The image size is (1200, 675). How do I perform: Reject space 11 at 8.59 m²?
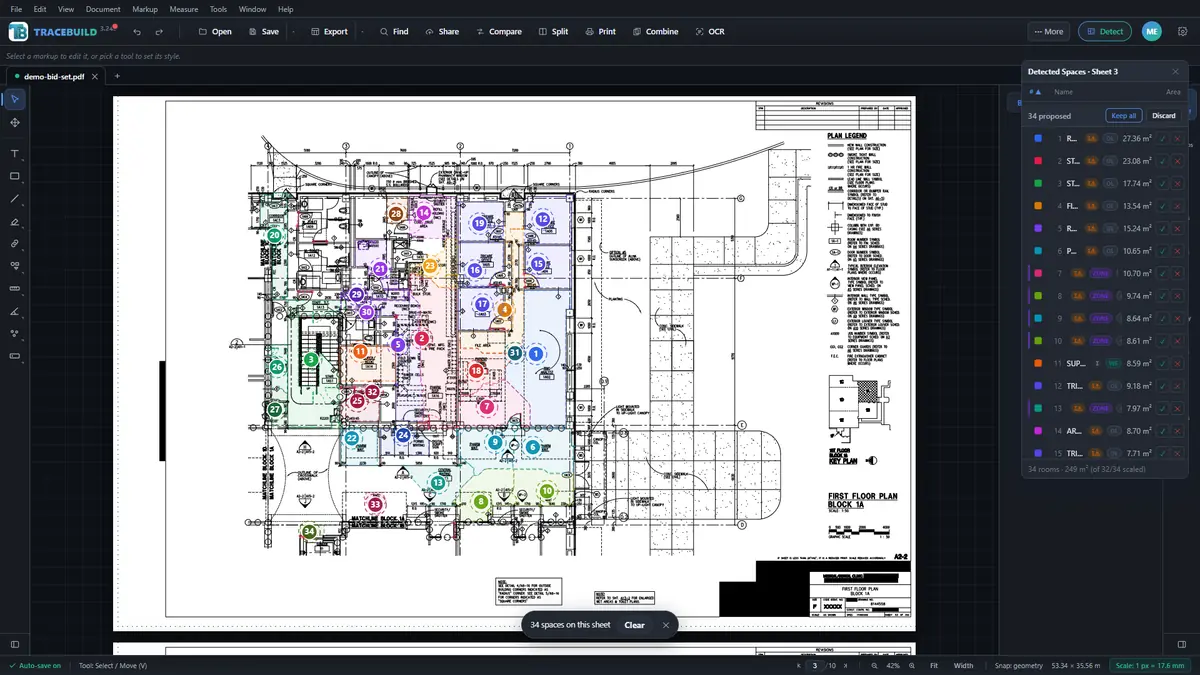[1177, 363]
